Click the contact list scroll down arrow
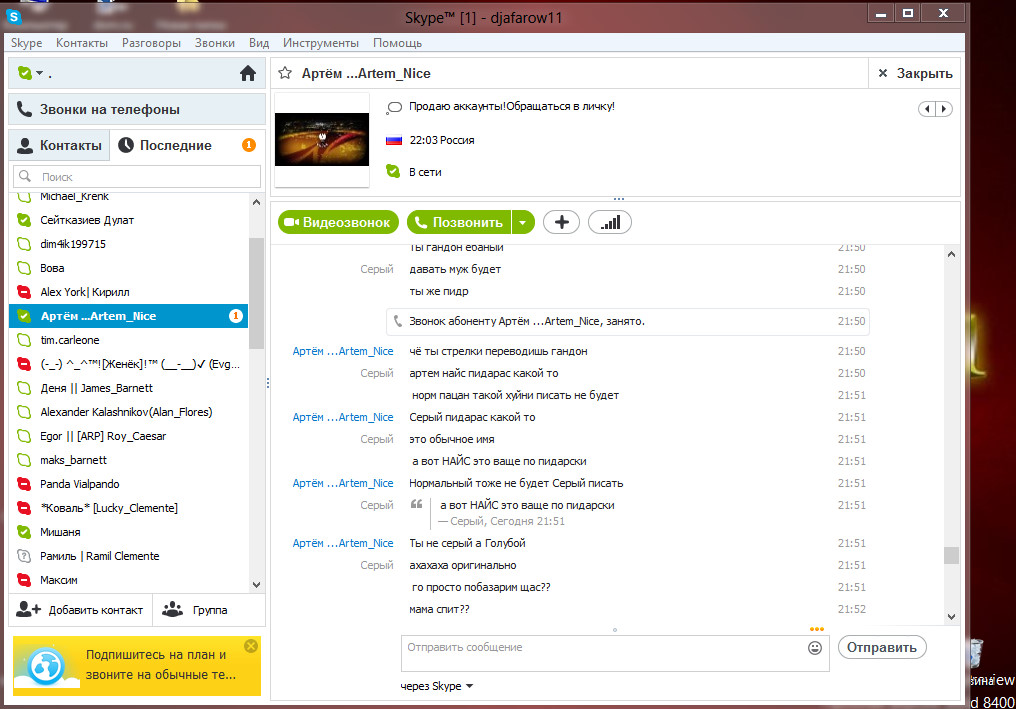The image size is (1016, 709). tap(257, 584)
